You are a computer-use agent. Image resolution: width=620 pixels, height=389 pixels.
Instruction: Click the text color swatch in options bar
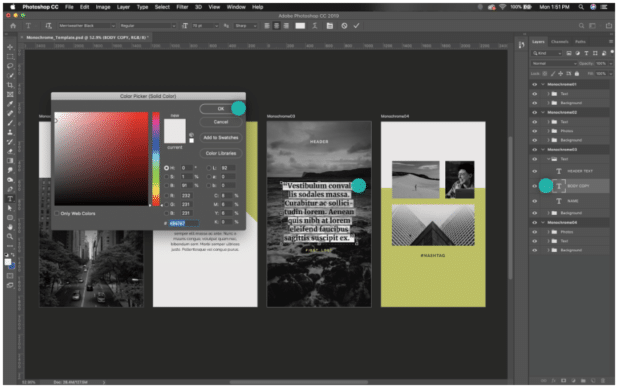301,26
